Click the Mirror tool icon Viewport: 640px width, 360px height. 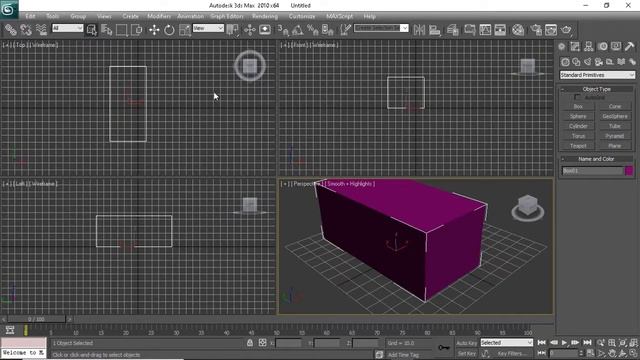(419, 29)
